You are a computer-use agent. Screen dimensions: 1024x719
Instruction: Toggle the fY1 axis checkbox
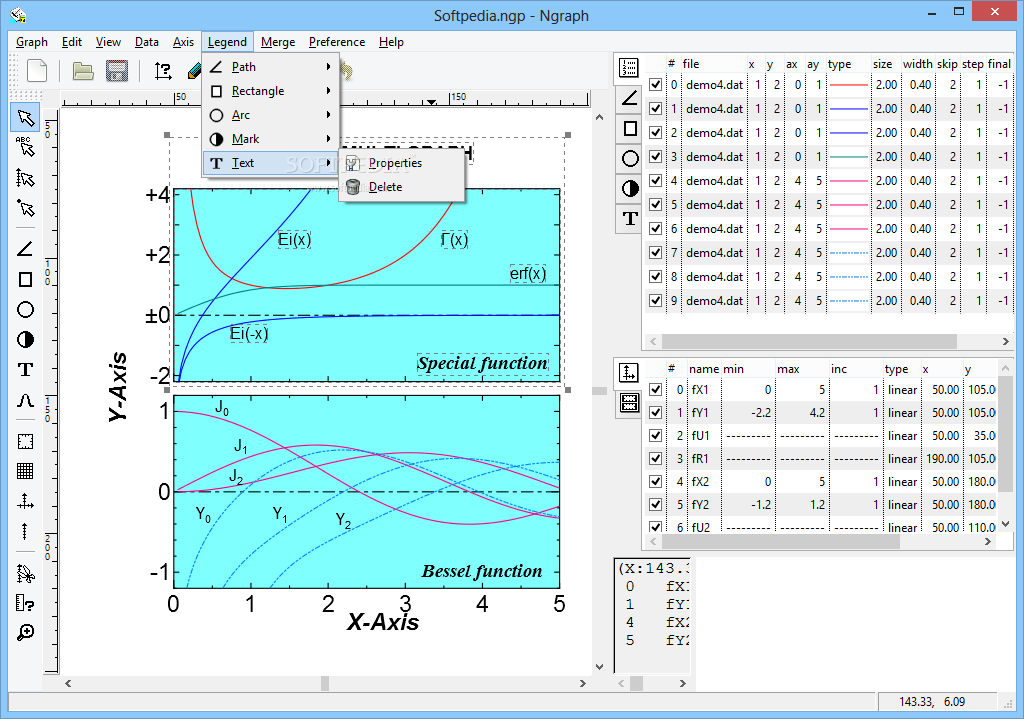655,413
